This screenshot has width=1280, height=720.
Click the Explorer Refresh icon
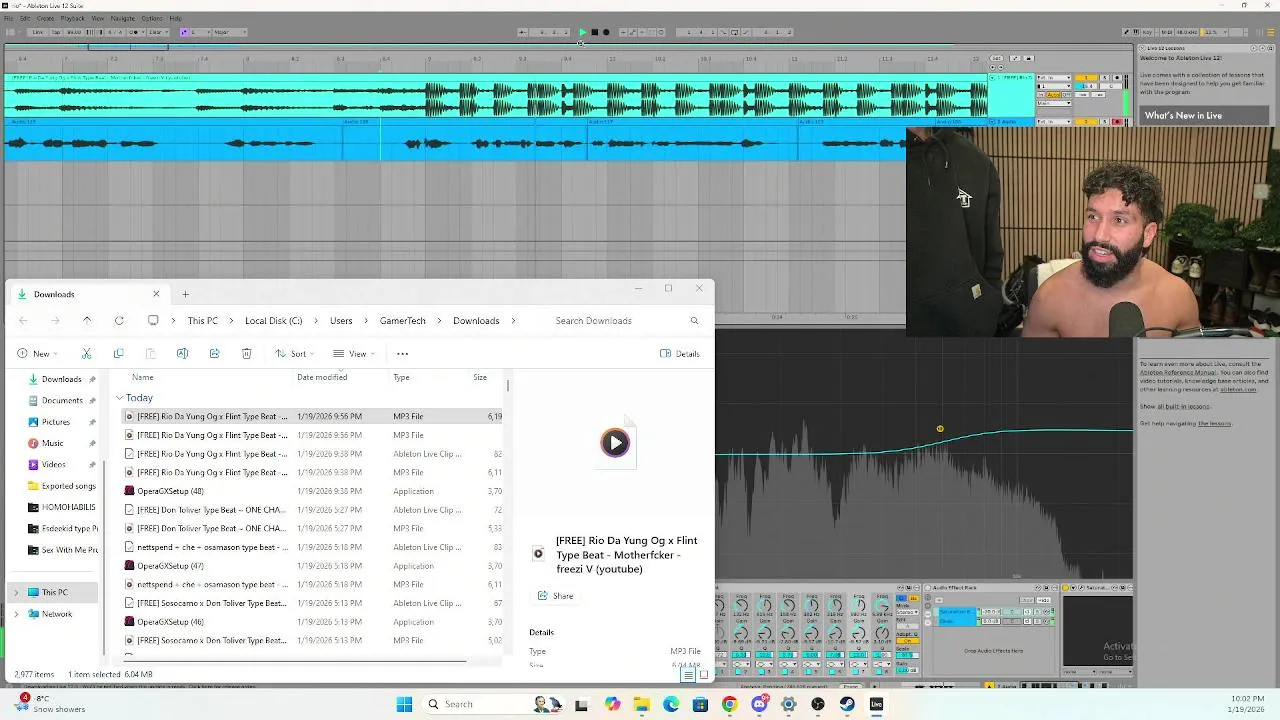coord(119,321)
